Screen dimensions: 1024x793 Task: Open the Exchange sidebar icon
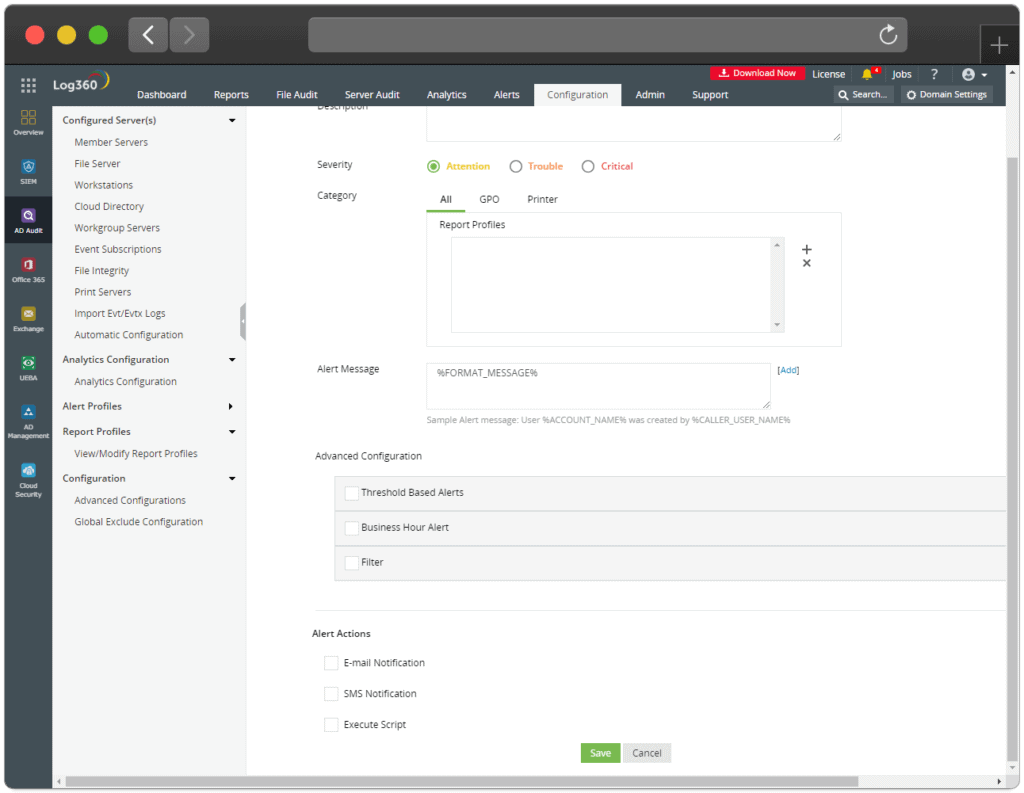pos(28,319)
